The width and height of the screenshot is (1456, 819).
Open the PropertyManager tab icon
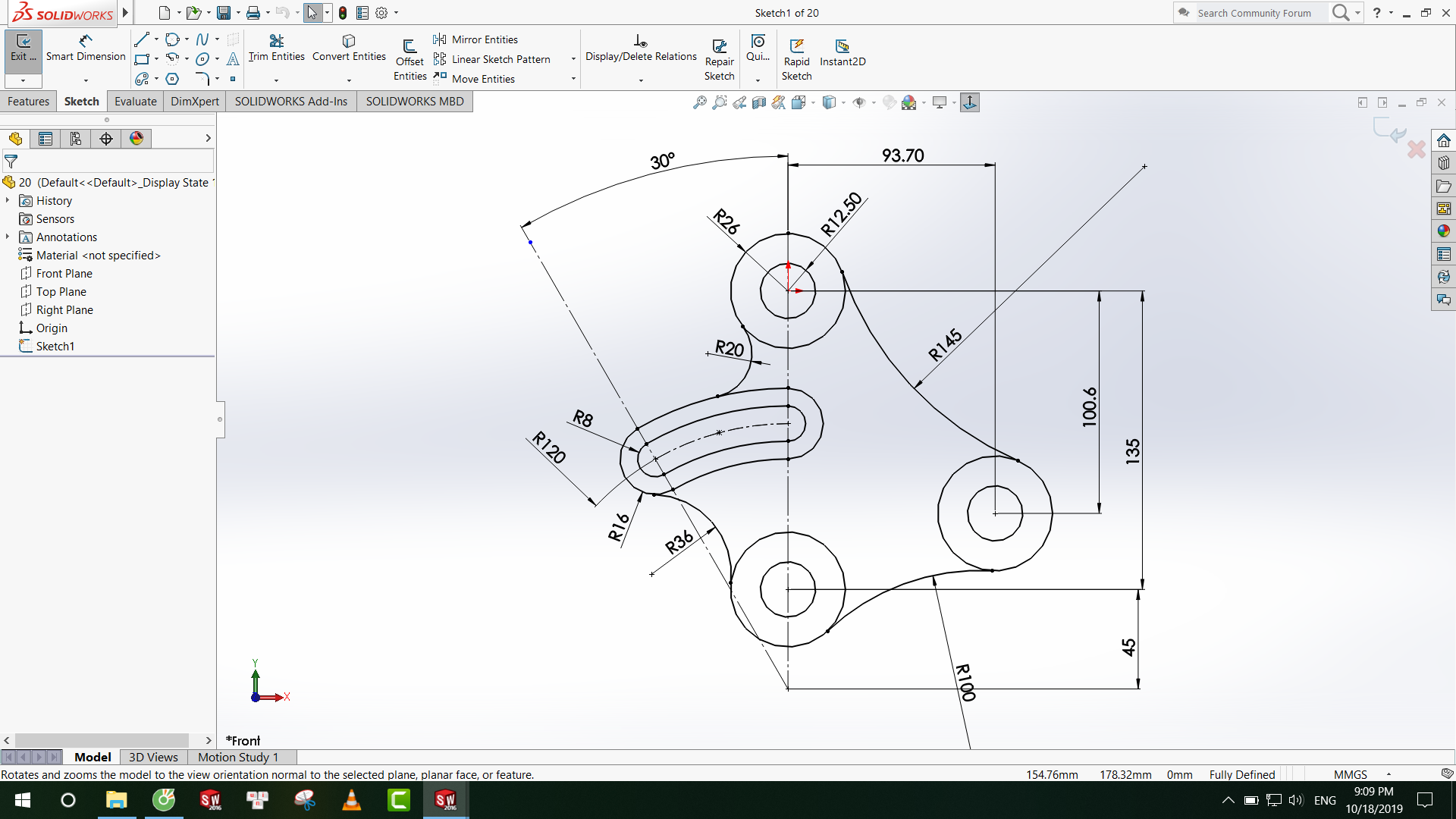45,139
